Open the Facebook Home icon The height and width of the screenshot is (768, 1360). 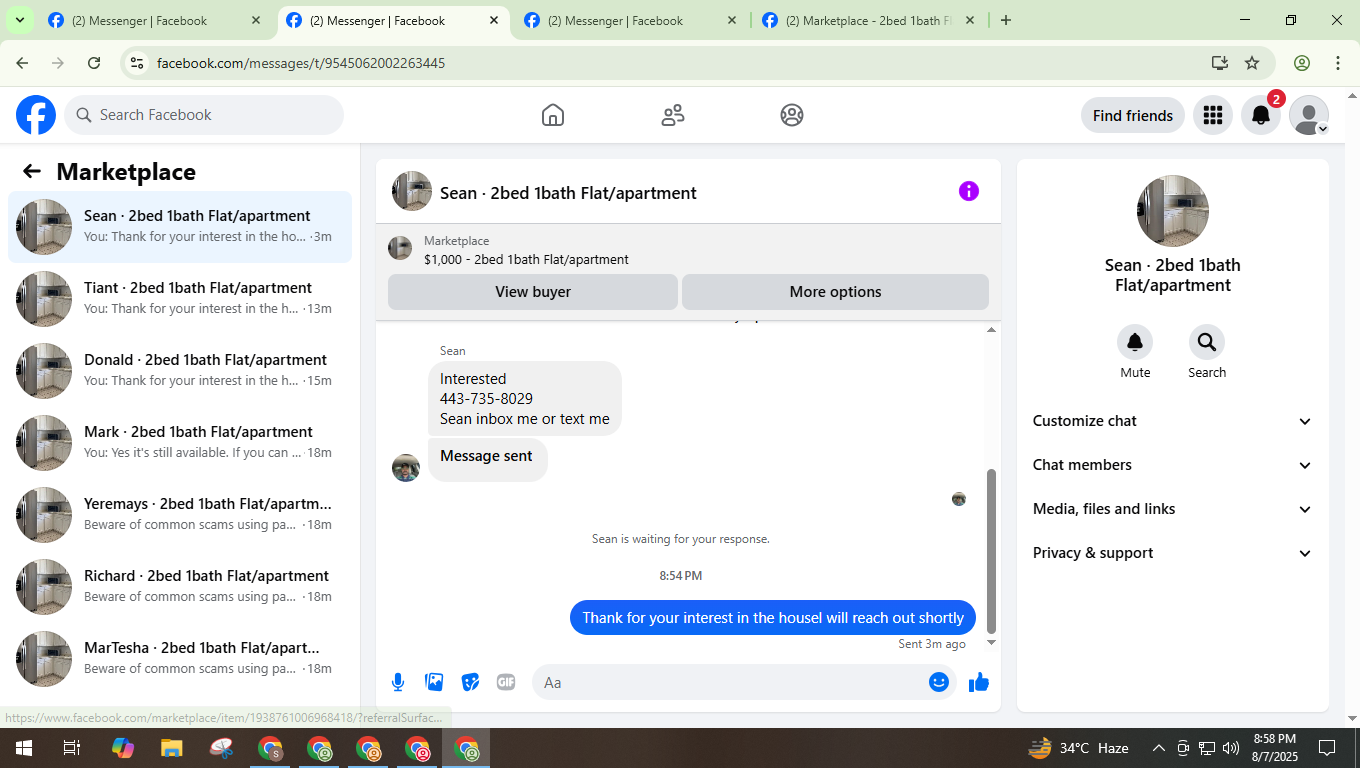coord(553,115)
